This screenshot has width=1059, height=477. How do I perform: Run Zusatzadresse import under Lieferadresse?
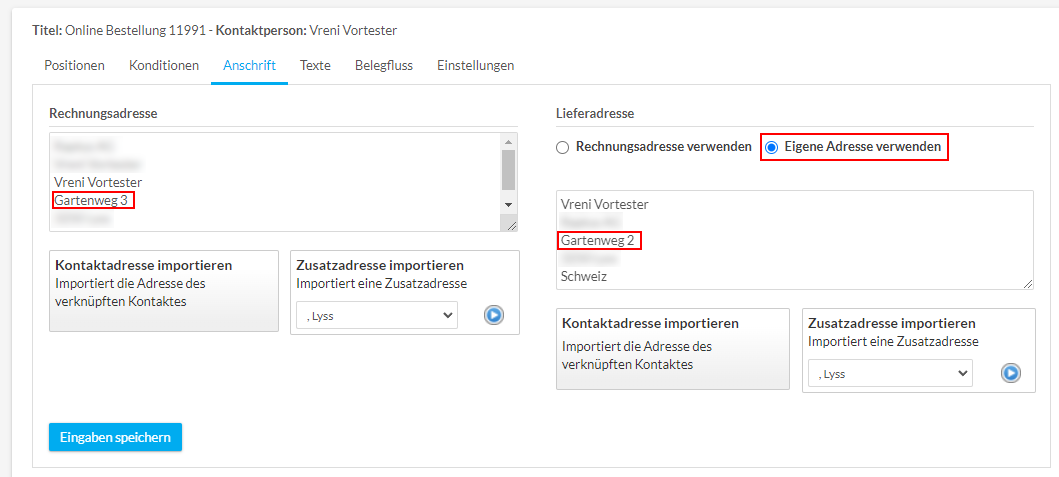pyautogui.click(x=1010, y=373)
